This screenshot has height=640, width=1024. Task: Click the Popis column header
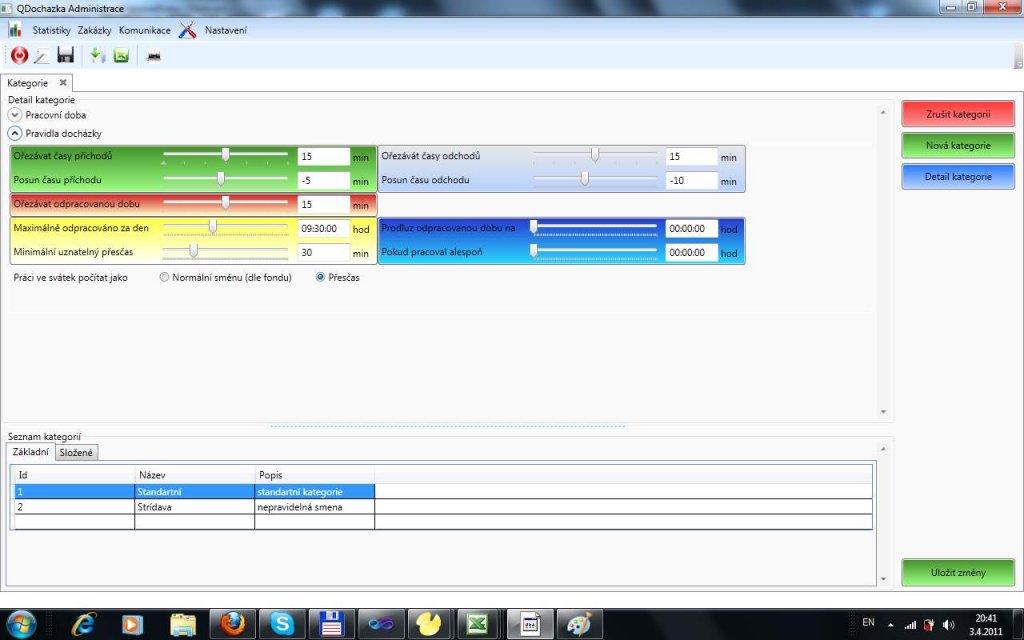[314, 475]
